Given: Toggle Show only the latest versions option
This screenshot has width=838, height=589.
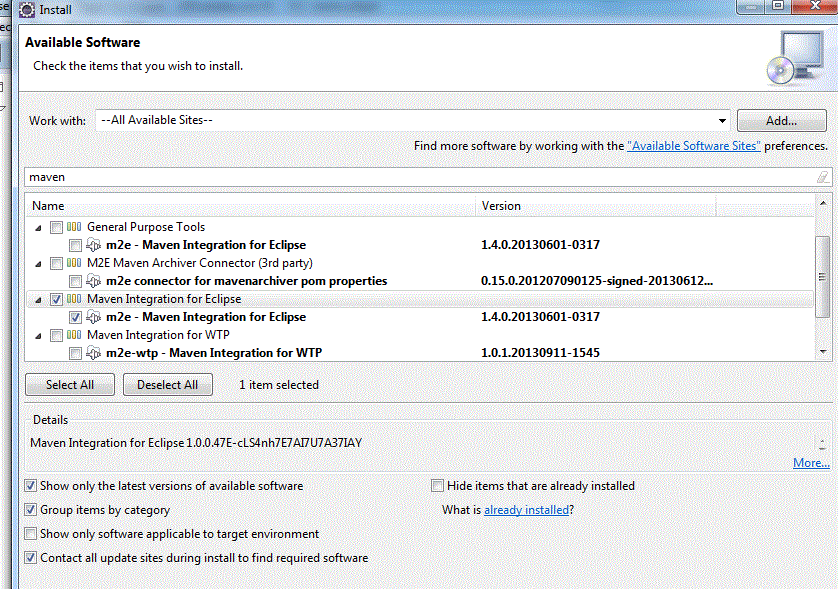Looking at the screenshot, I should 31,486.
